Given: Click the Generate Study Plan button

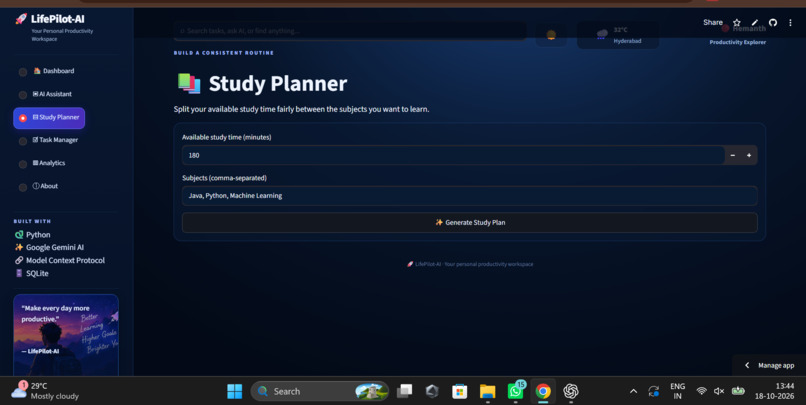Looking at the screenshot, I should (469, 223).
